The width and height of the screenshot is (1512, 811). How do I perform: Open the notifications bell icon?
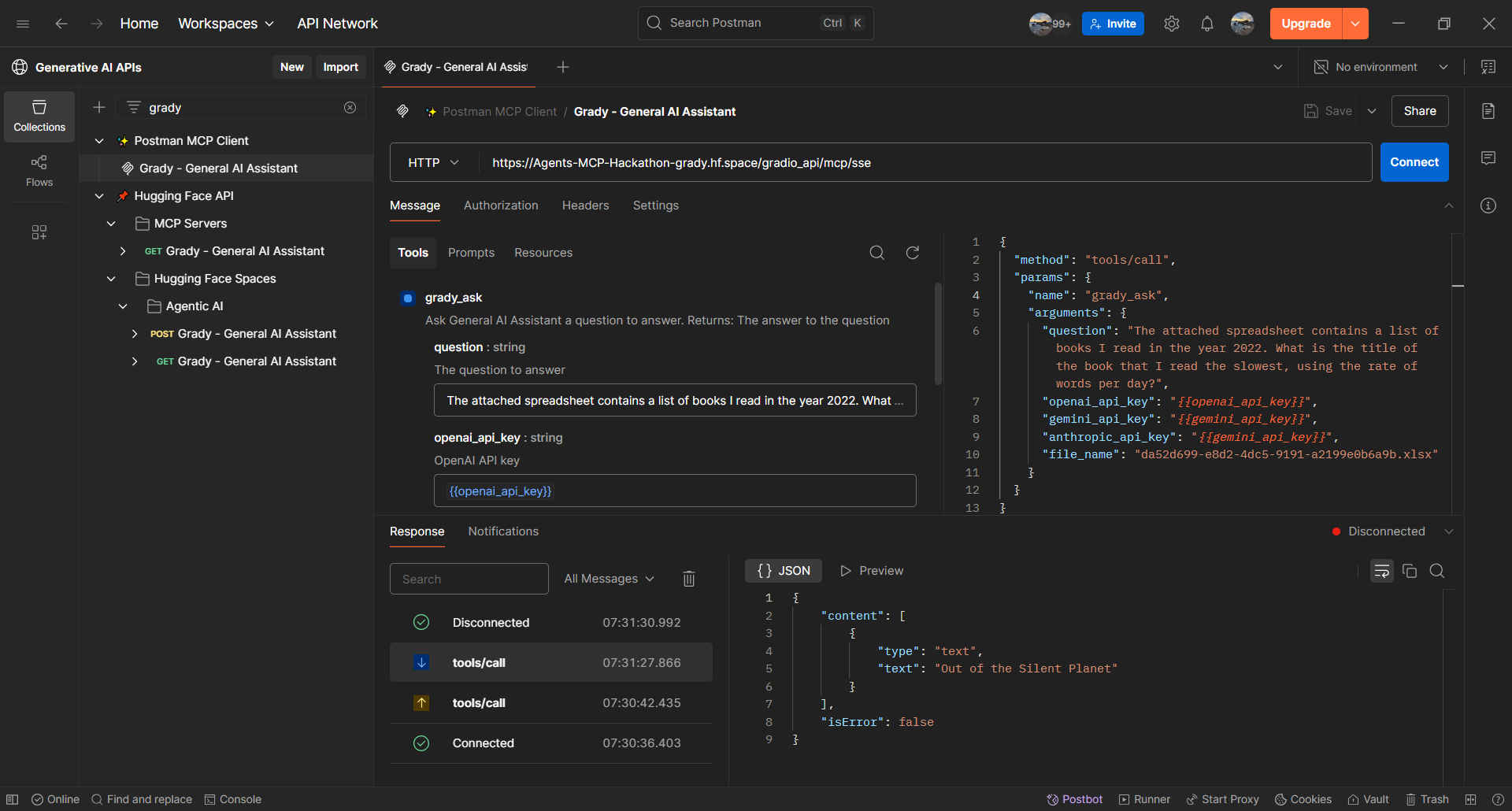[1206, 24]
